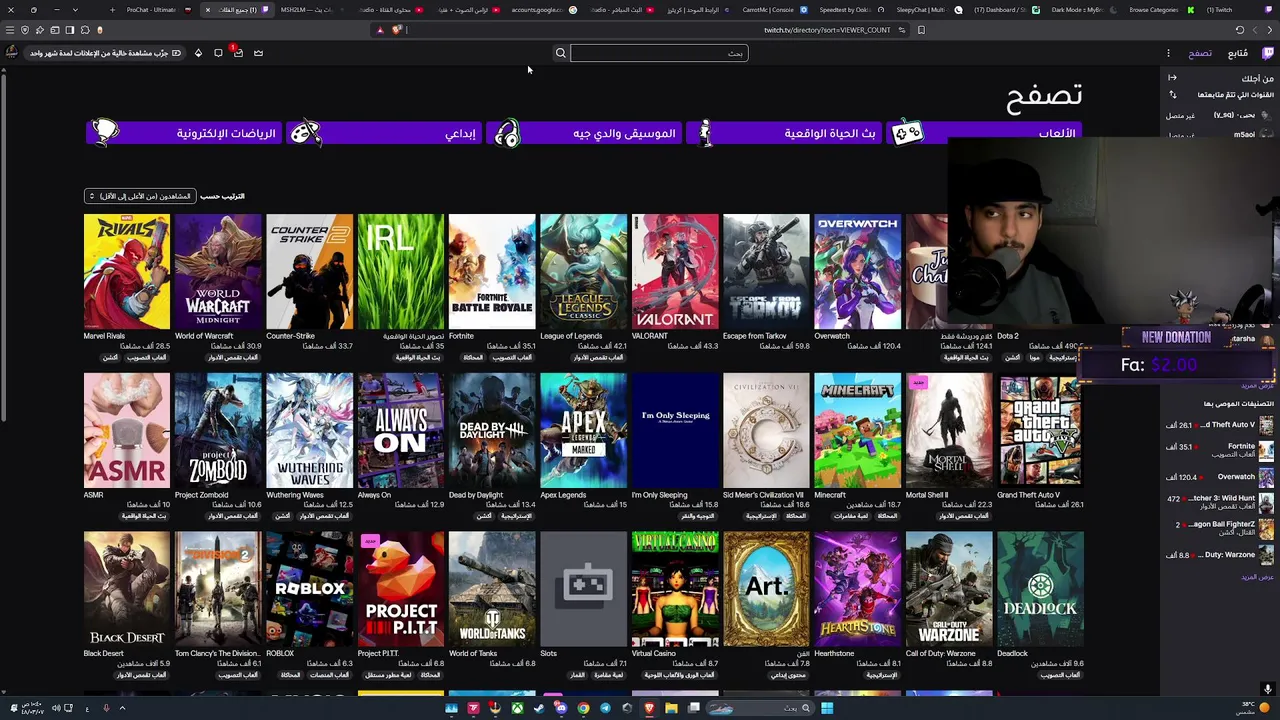Open the Fortnite Battle Royale cover

pos(492,272)
